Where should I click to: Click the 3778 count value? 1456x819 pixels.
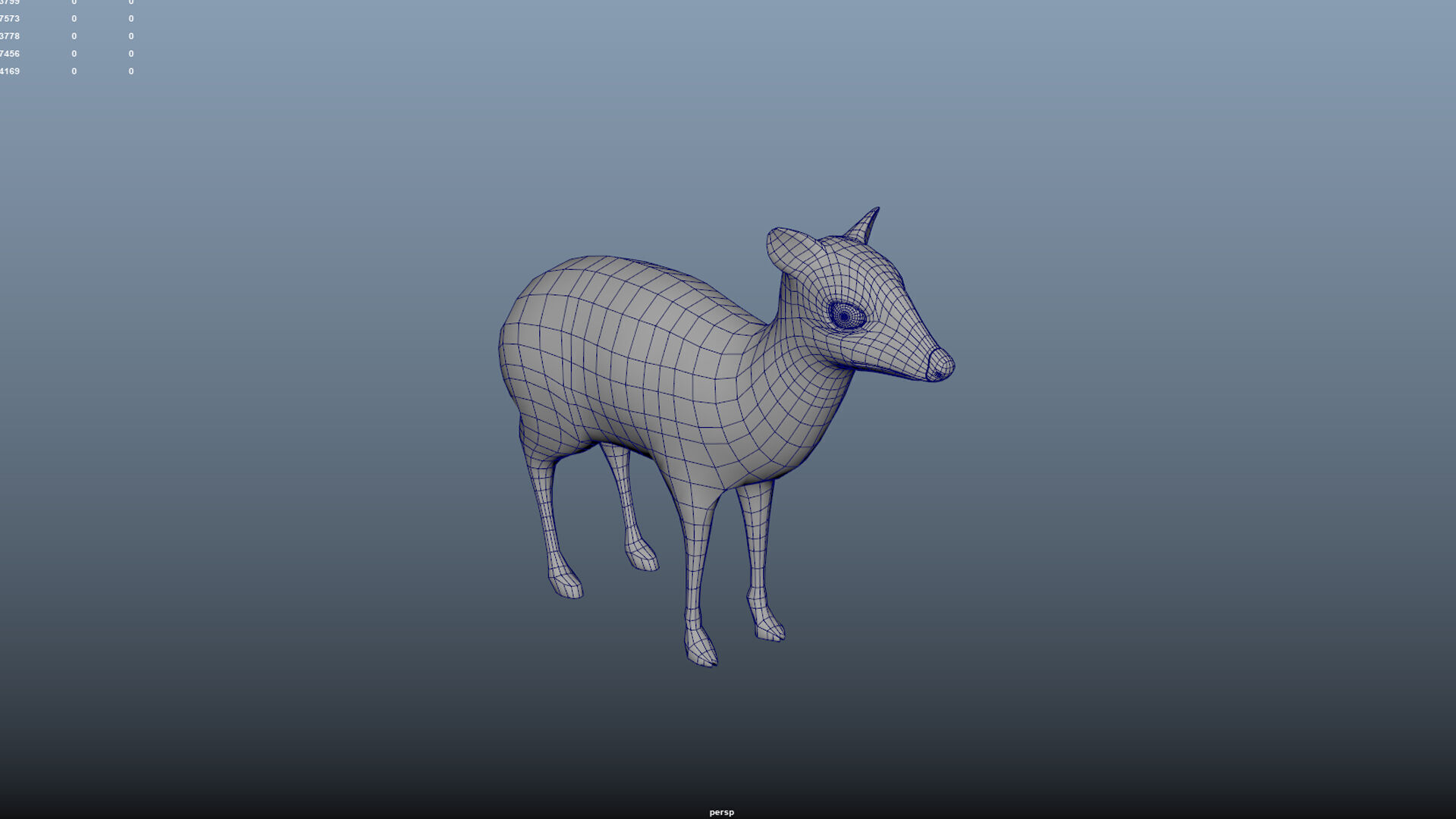(x=10, y=36)
